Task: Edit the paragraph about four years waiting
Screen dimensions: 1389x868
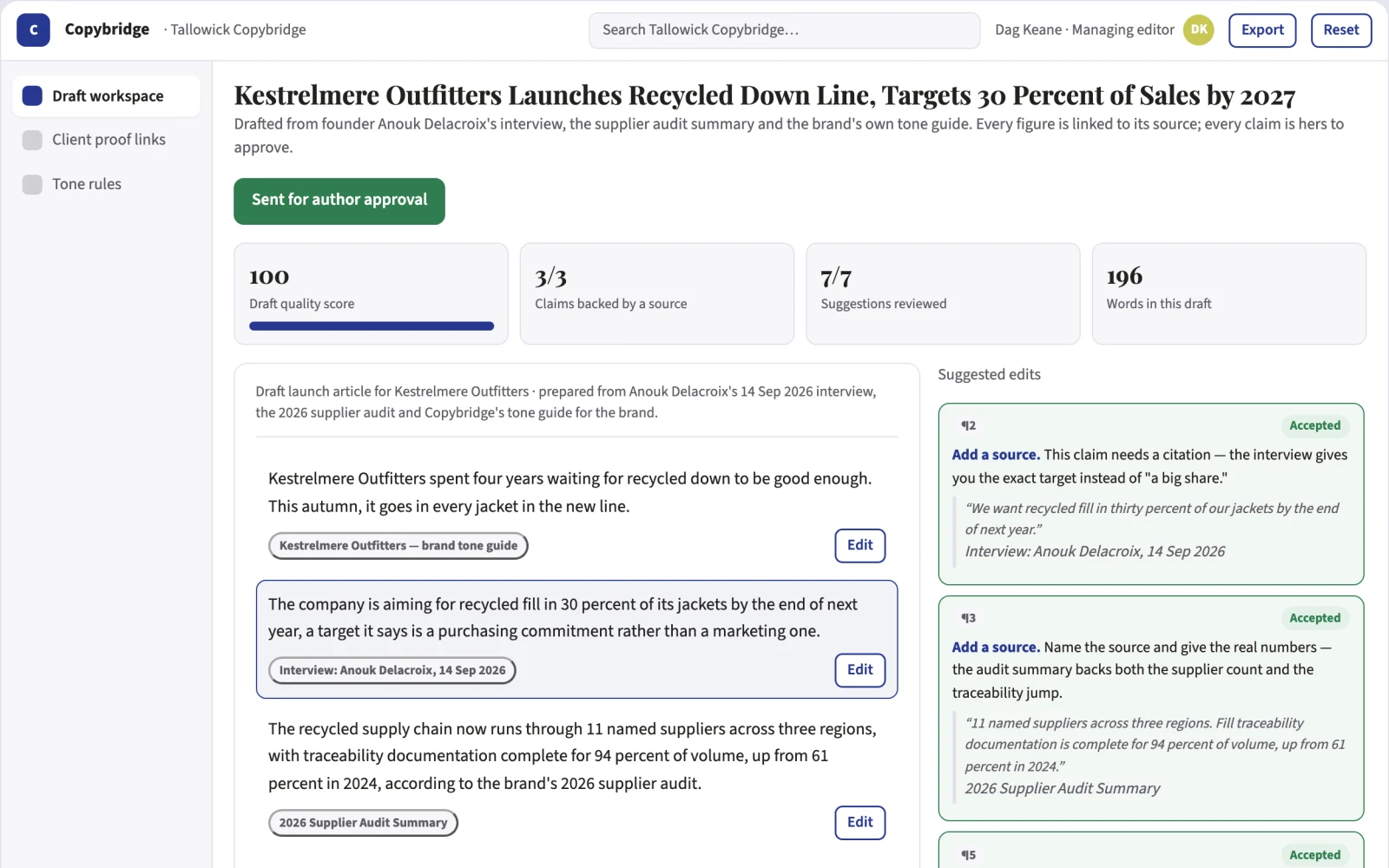Action: tap(860, 546)
